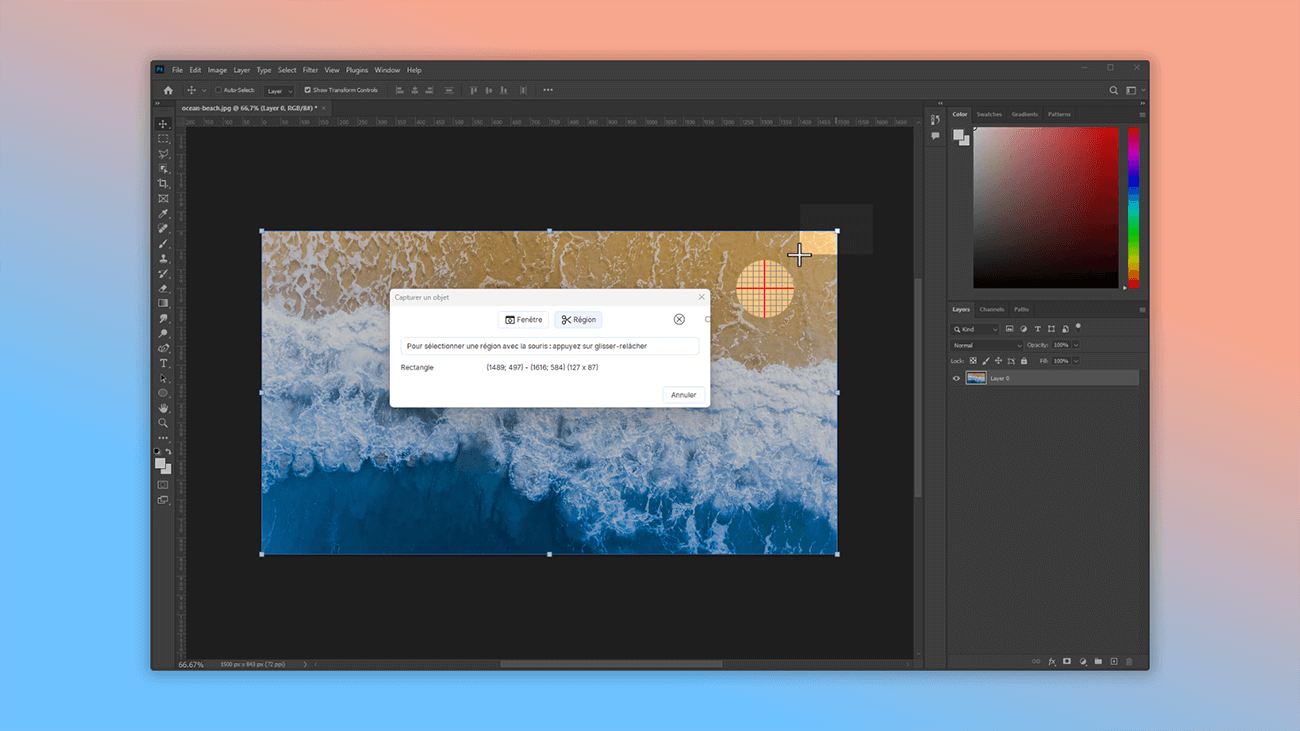1300x731 pixels.
Task: Select the Lasso tool
Action: coord(163,154)
